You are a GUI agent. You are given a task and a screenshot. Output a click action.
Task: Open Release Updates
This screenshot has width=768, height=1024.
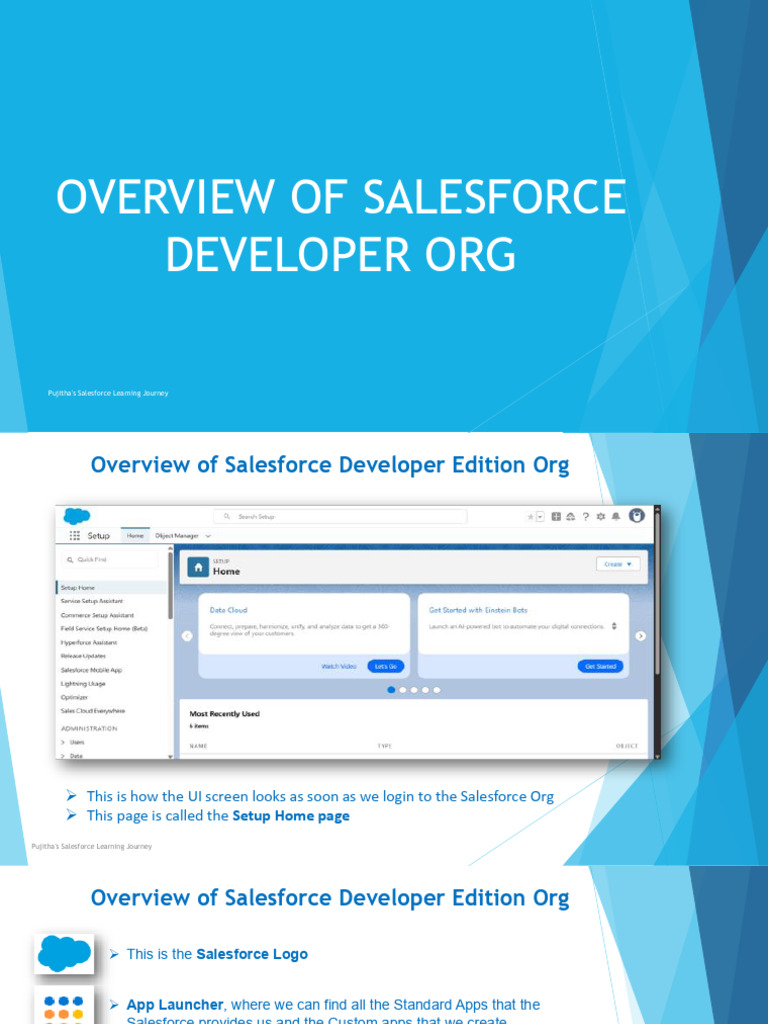point(83,656)
